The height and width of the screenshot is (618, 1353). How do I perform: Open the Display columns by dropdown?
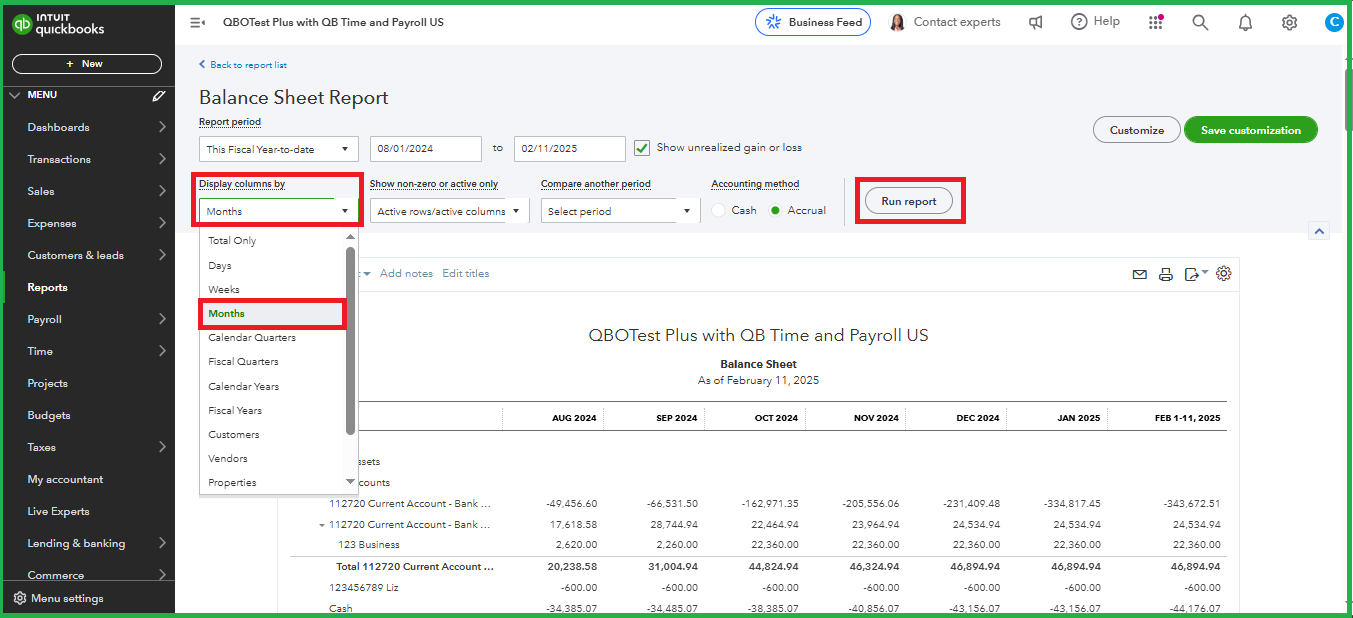coord(279,211)
